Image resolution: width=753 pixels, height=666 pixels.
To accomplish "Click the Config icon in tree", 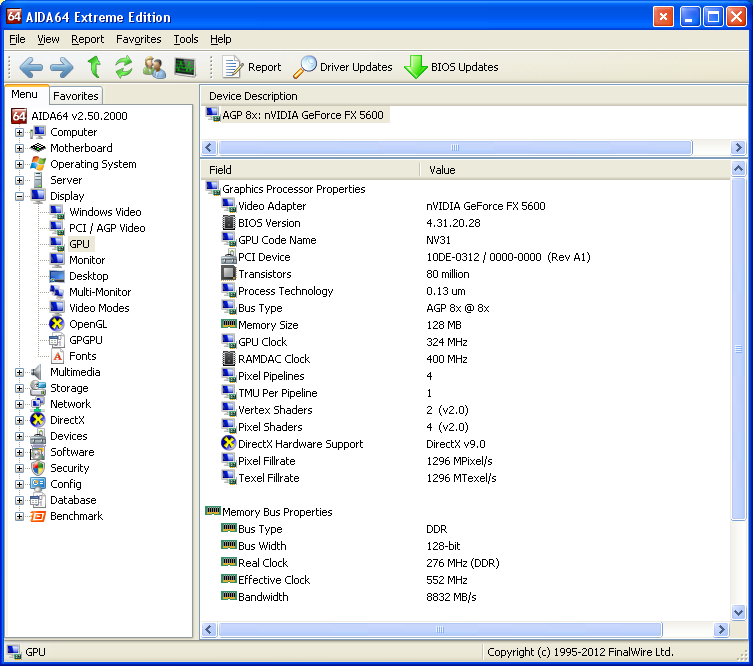I will point(38,484).
